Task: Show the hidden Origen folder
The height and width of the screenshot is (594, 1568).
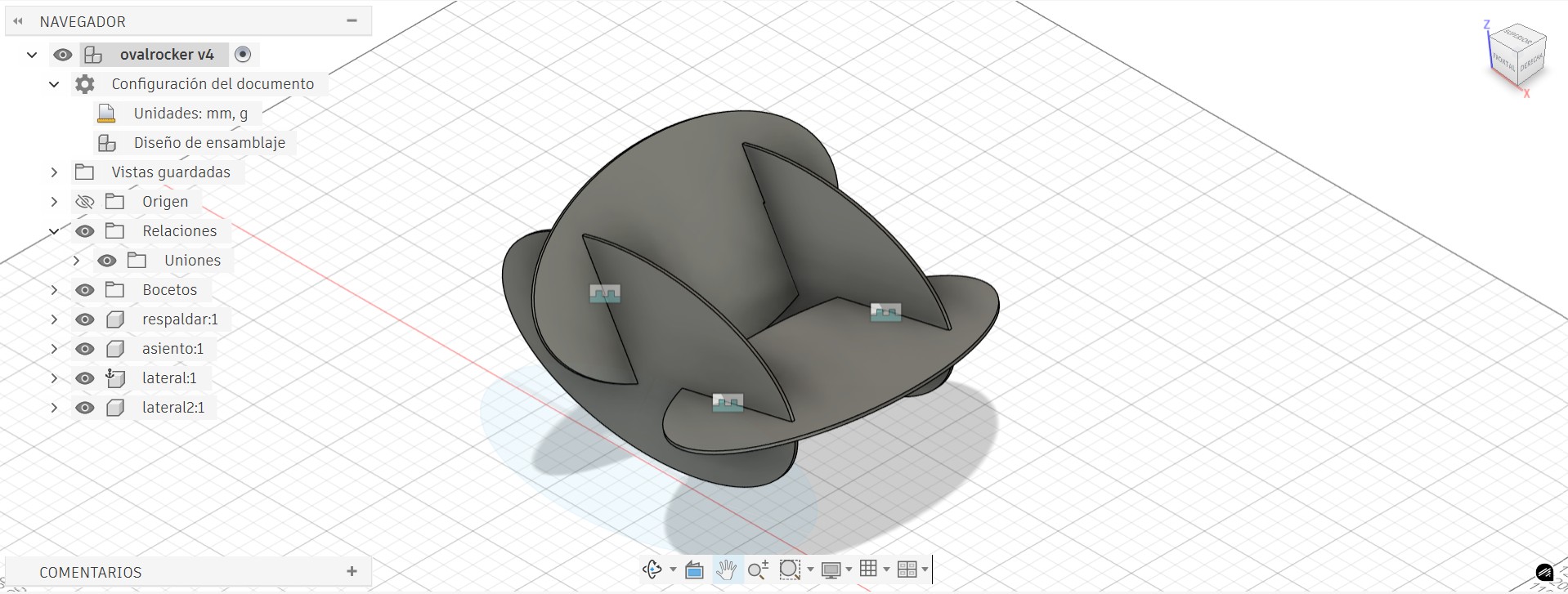Action: pyautogui.click(x=85, y=202)
